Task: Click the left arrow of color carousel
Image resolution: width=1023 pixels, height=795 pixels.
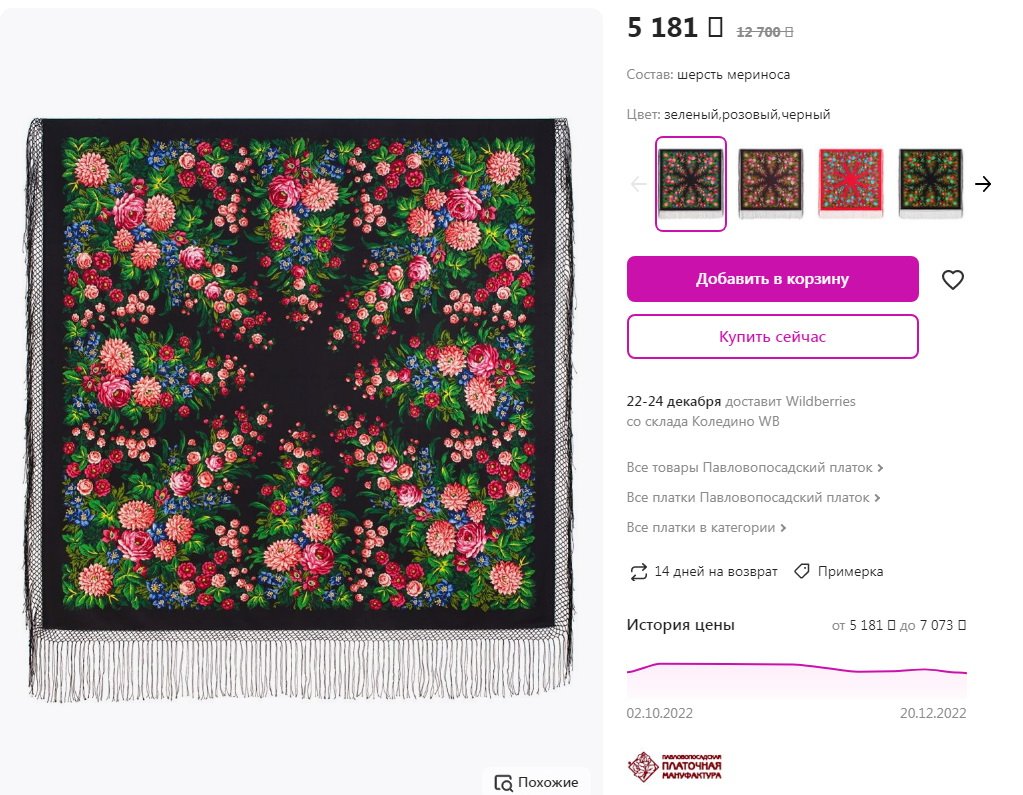Action: tap(639, 184)
